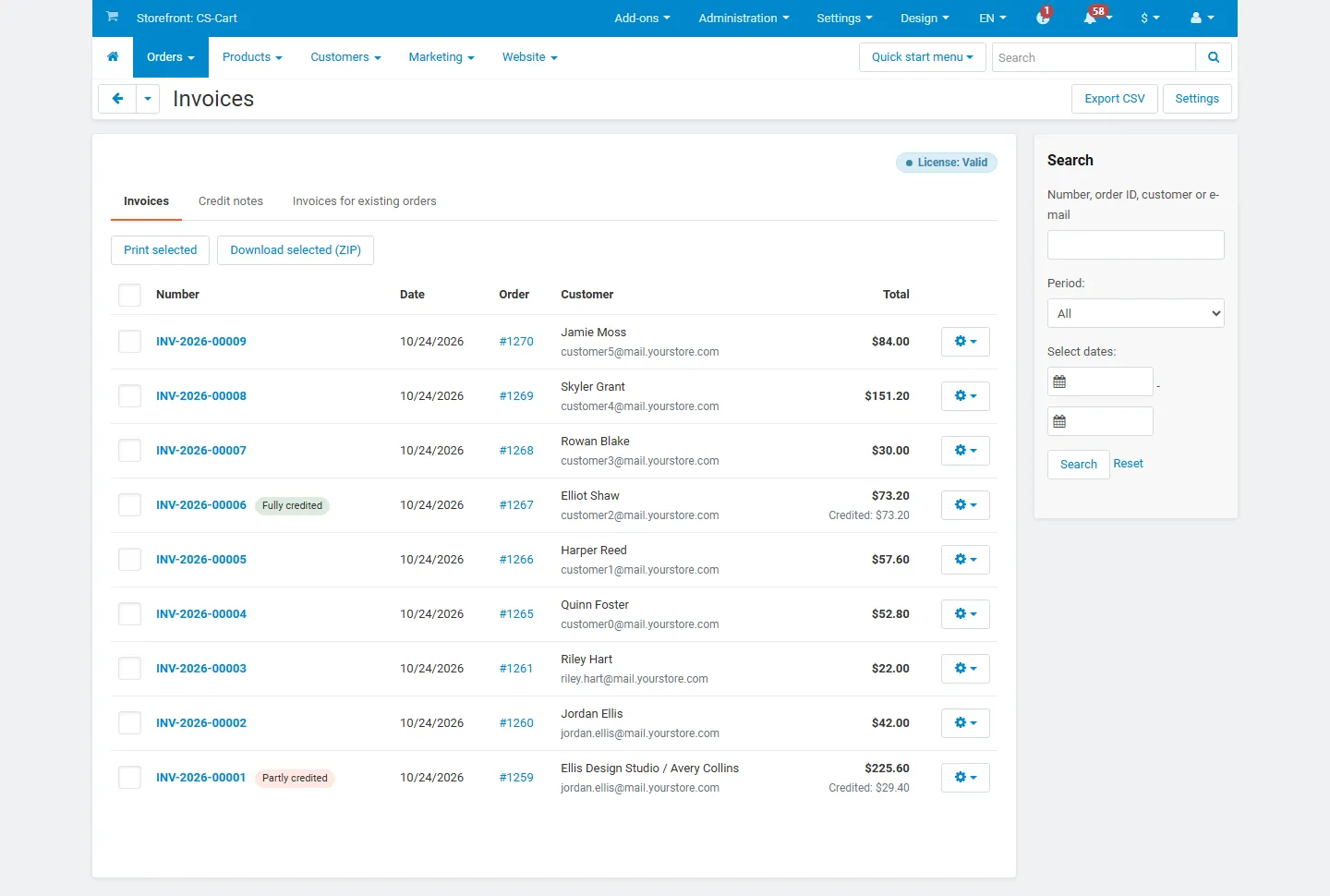Image resolution: width=1330 pixels, height=896 pixels.
Task: Open order #1267 link
Action: pos(516,505)
